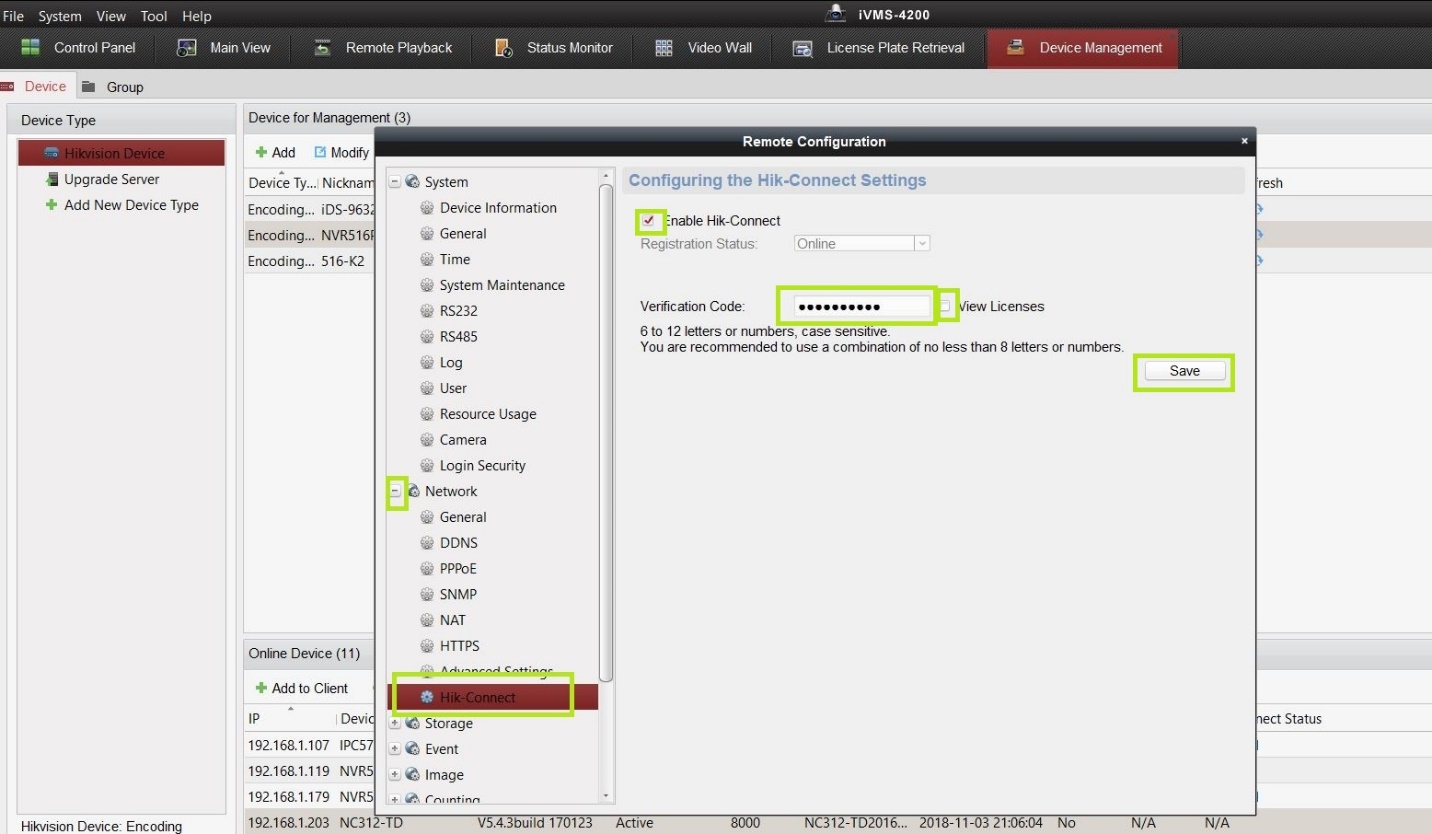Toggle the Enable Hik-Connect checkbox
The height and width of the screenshot is (834, 1432).
648,221
